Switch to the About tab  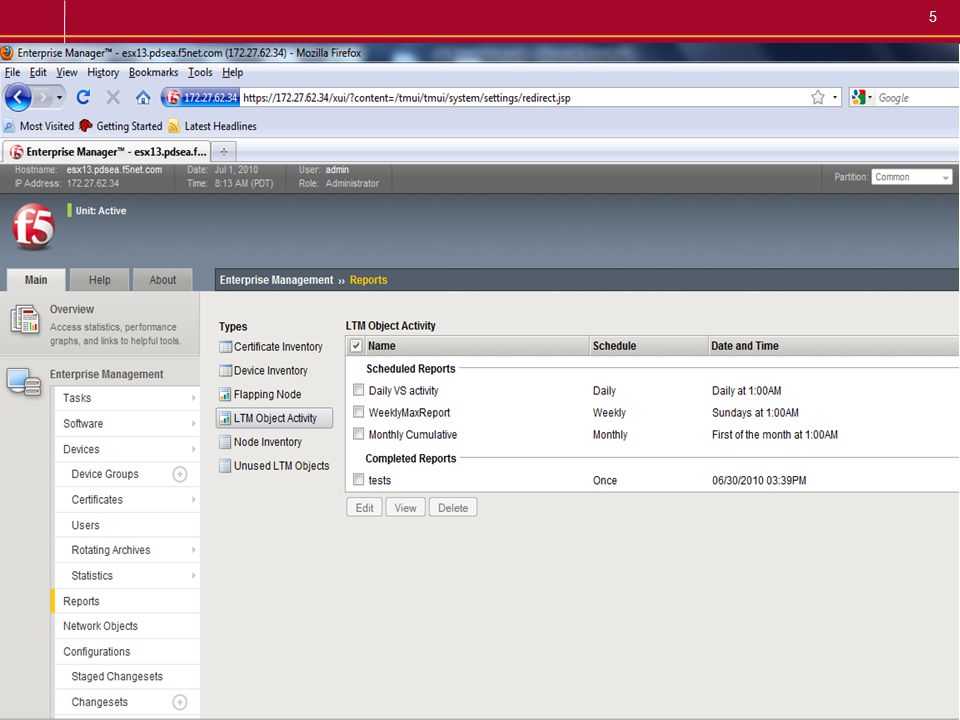tap(162, 280)
